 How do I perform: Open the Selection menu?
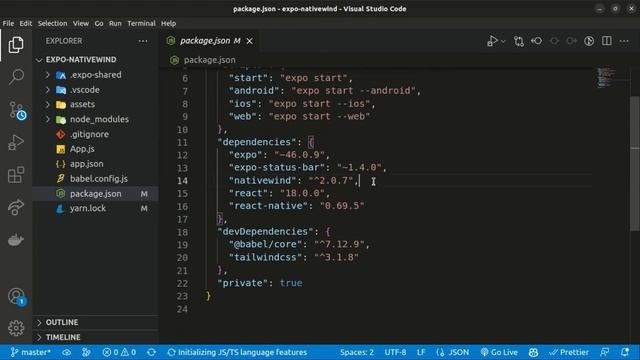pyautogui.click(x=52, y=23)
